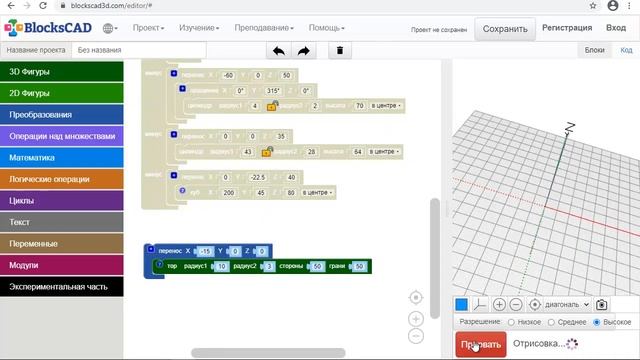Center the workspace blocks with target icon
The width and height of the screenshot is (640, 360).
coord(416,298)
